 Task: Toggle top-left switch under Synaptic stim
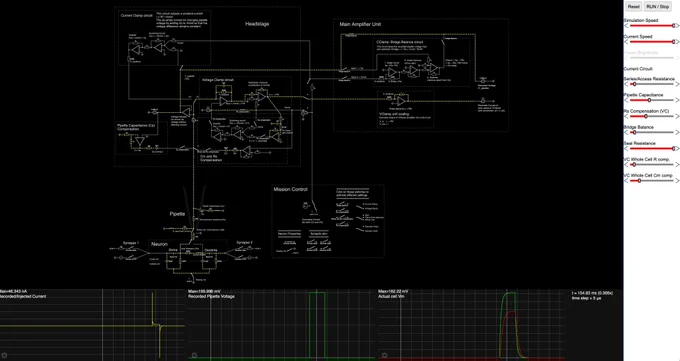pos(312,241)
